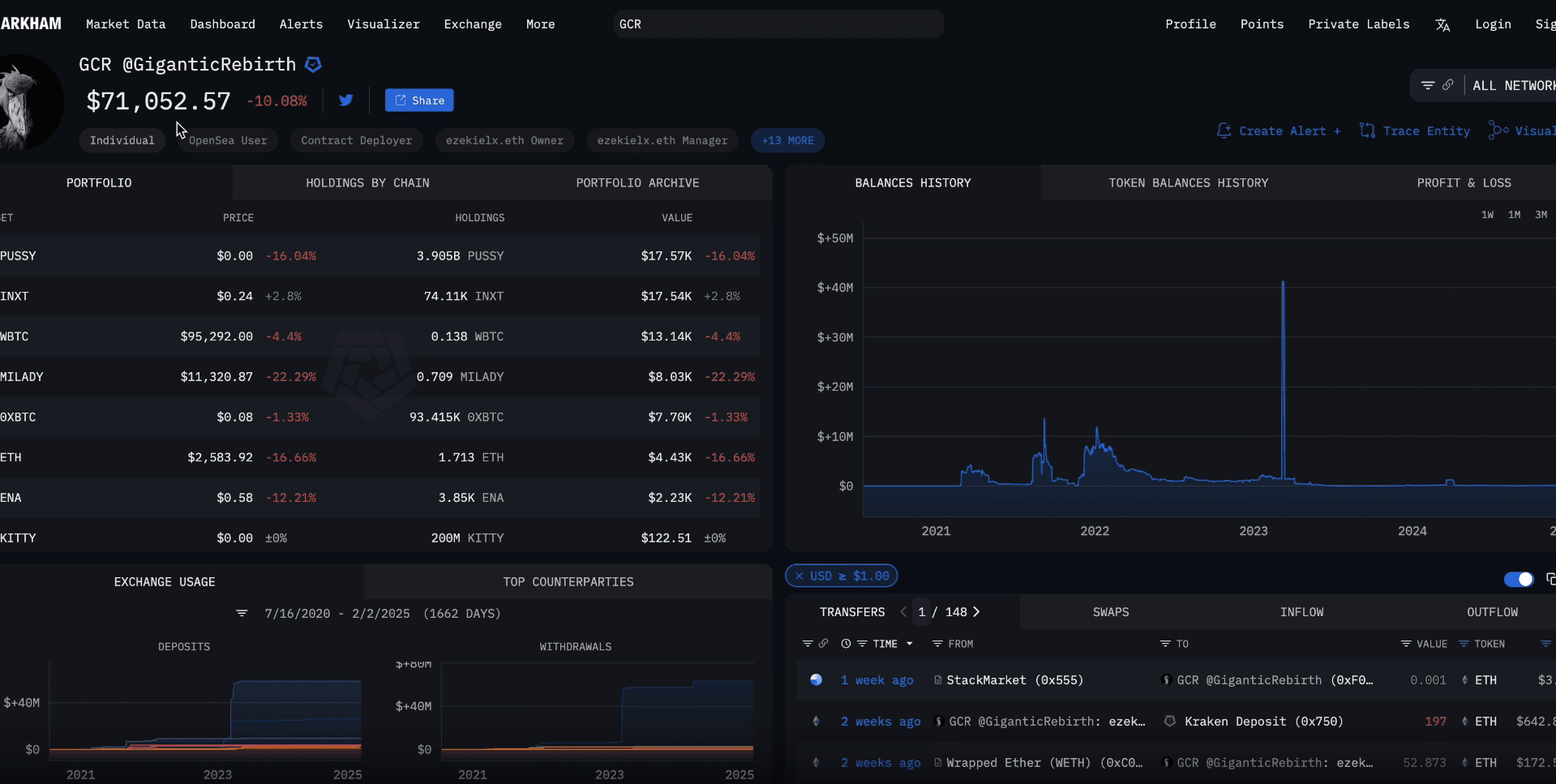
Task: Switch to the Top Counterparties tab
Action: coord(568,581)
